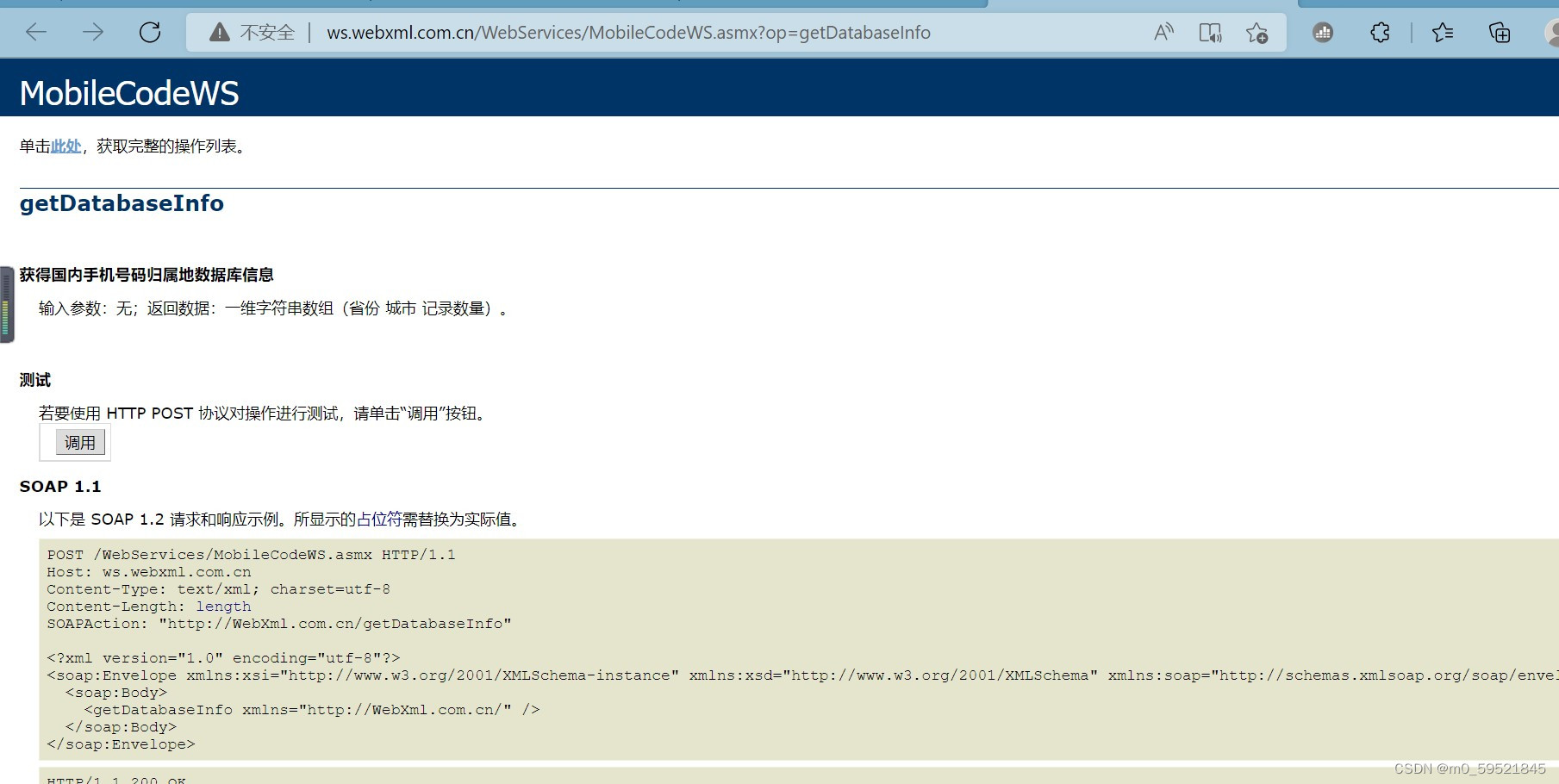Image resolution: width=1559 pixels, height=784 pixels.
Task: Open the Collections icon
Action: (x=1499, y=32)
